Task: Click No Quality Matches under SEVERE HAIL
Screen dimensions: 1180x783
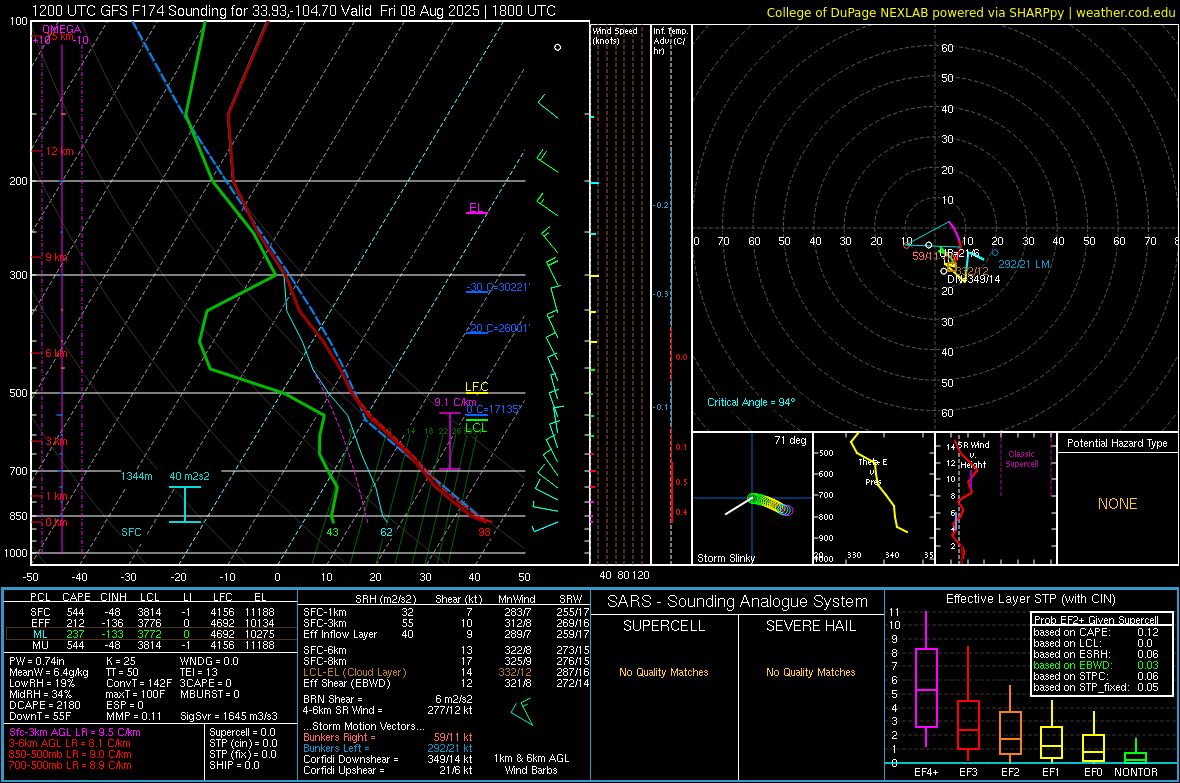Action: point(810,672)
